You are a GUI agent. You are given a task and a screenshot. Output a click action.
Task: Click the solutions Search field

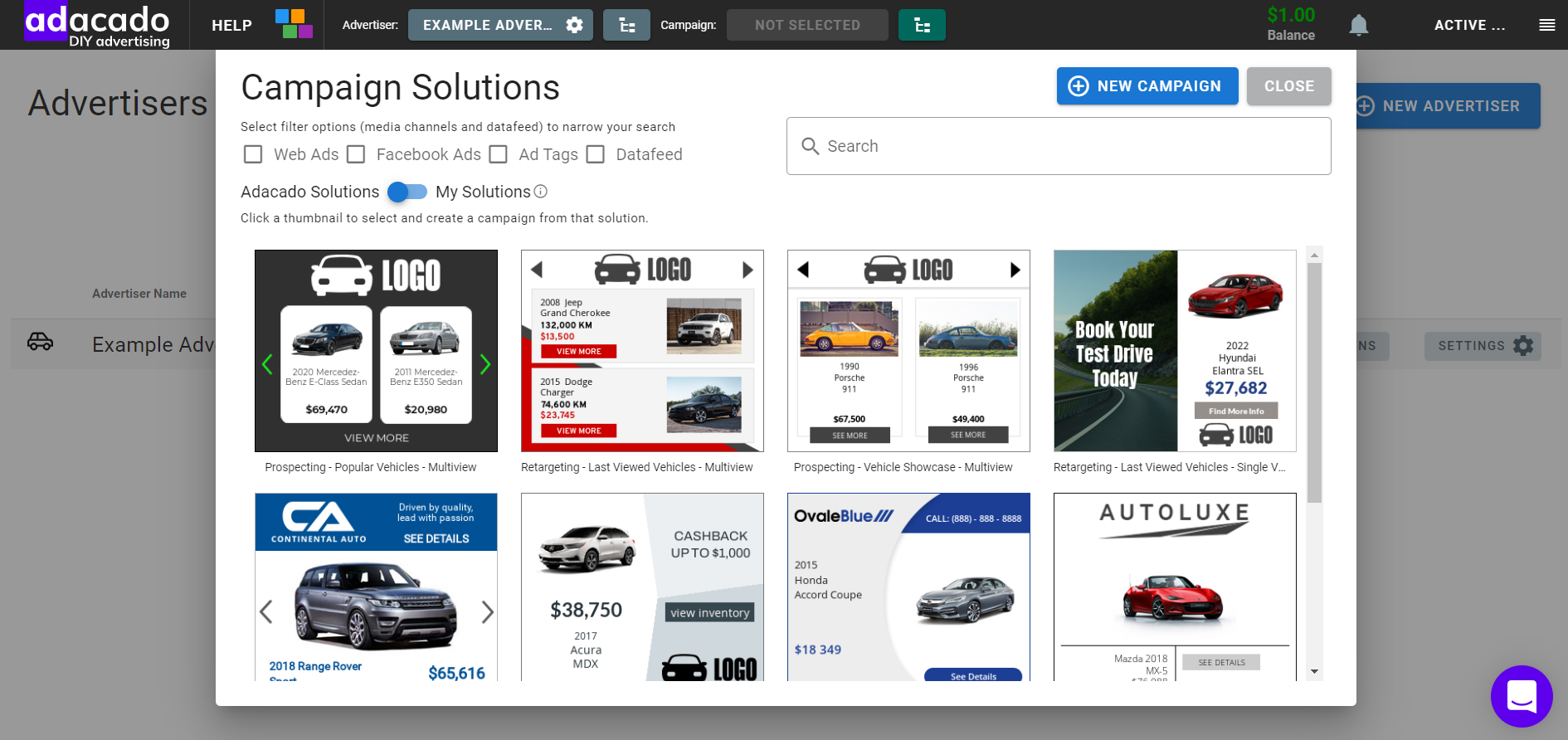point(1059,146)
